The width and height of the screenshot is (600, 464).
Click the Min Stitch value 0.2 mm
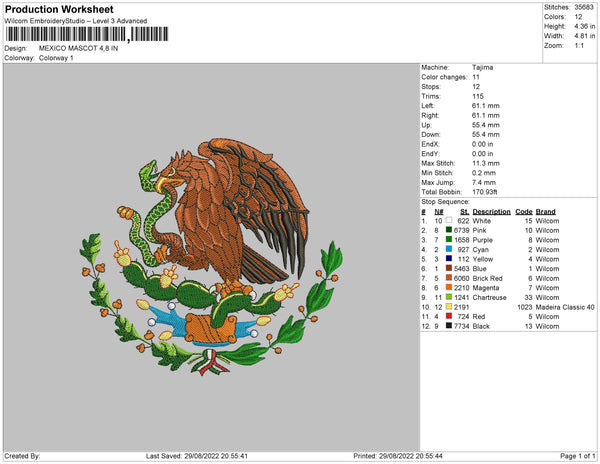click(484, 173)
